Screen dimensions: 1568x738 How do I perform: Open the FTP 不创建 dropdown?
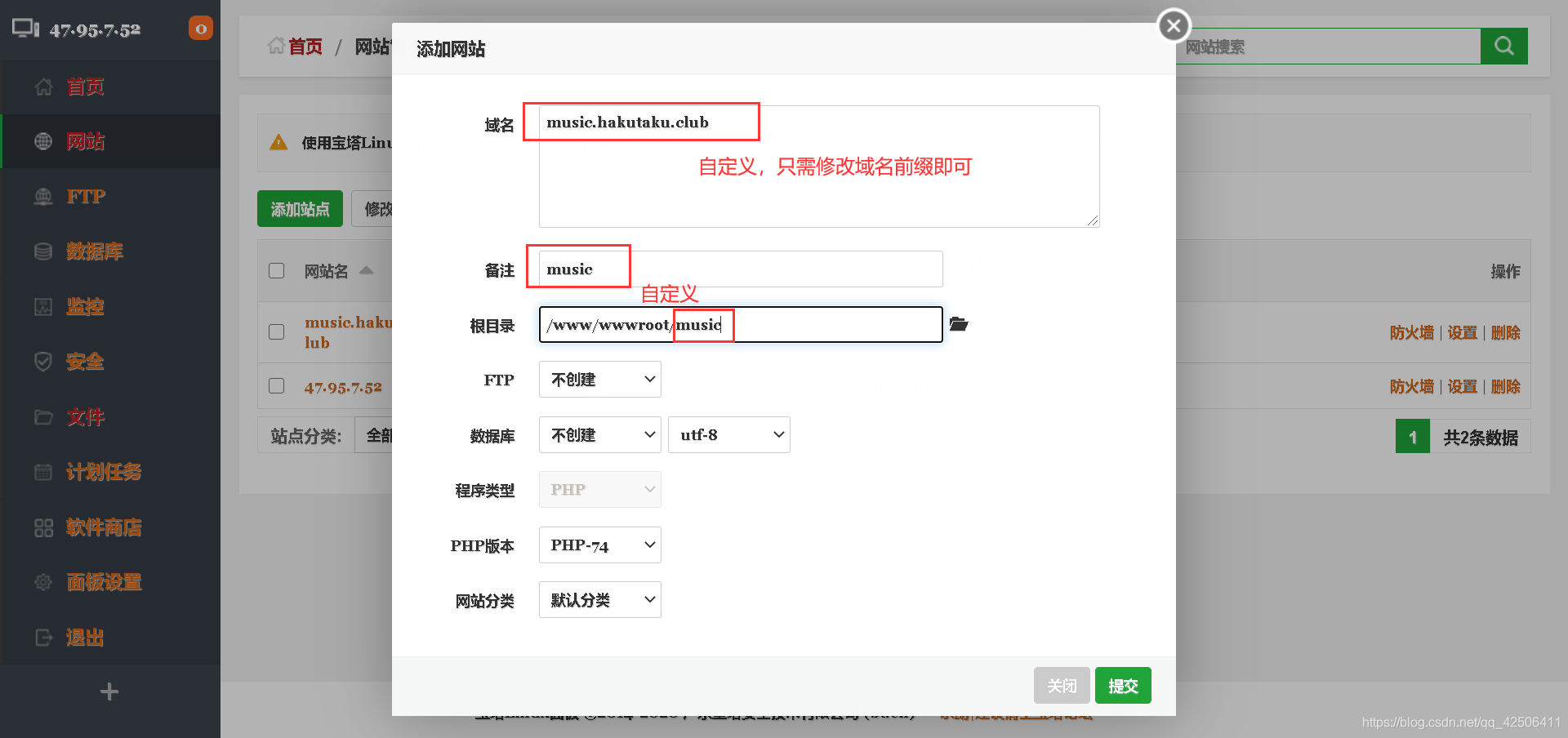[x=600, y=380]
